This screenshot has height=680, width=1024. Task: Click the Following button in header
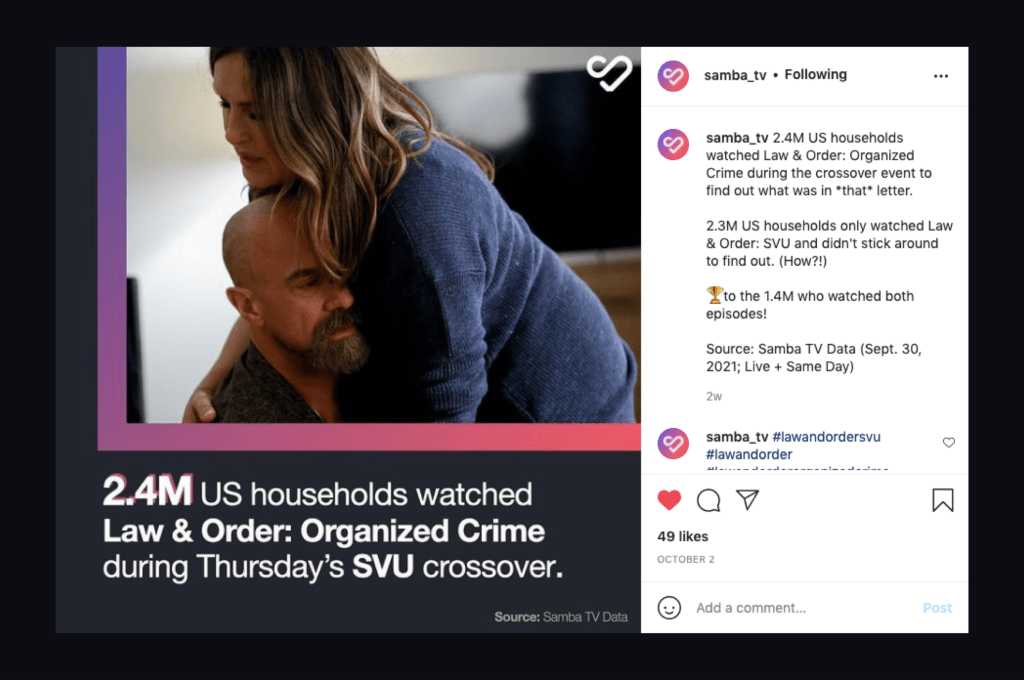click(x=816, y=74)
